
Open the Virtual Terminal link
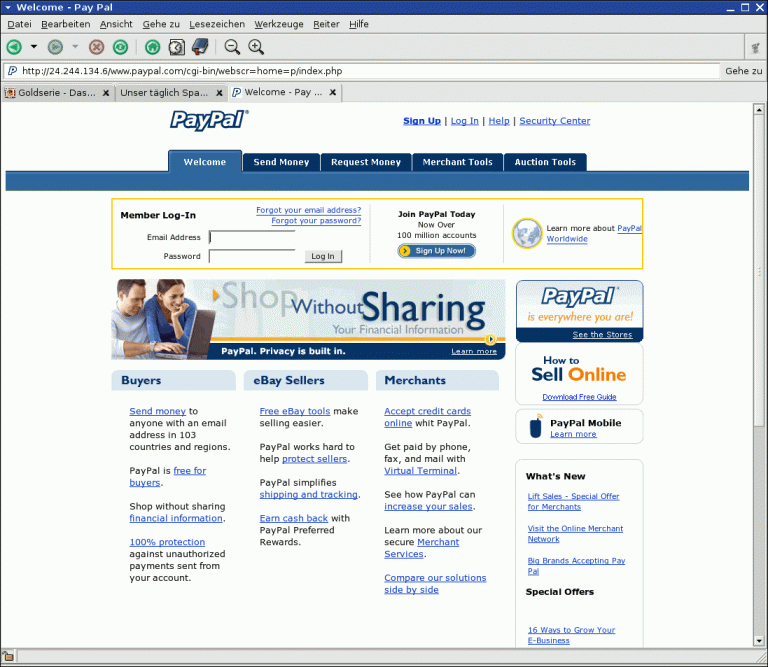click(421, 471)
